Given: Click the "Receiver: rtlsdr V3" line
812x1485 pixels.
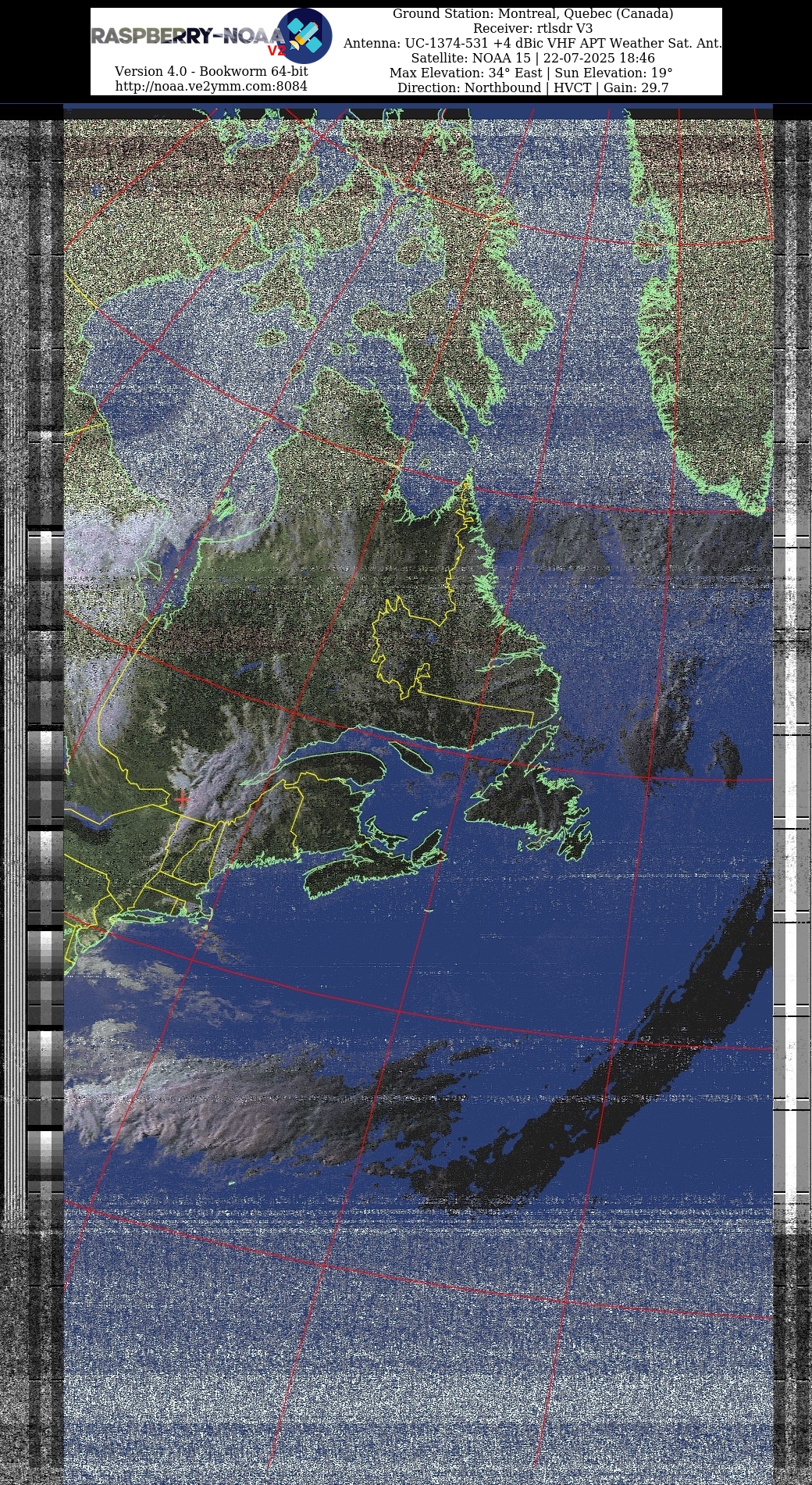Looking at the screenshot, I should coord(532,29).
